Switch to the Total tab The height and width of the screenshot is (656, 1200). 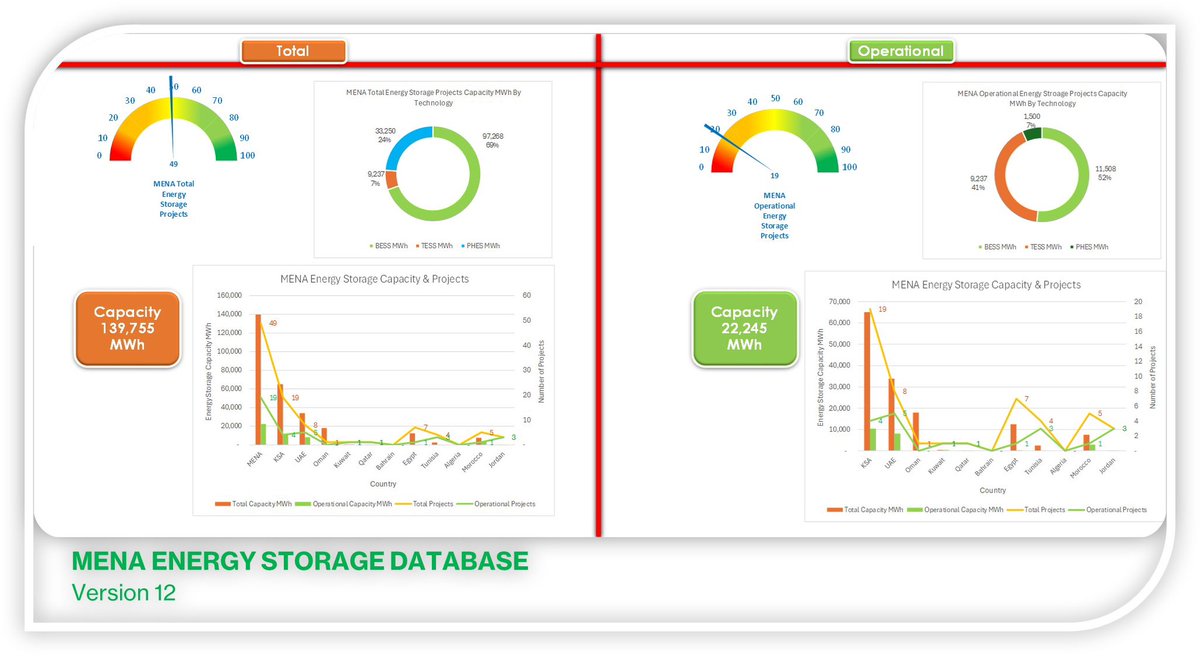tap(293, 51)
